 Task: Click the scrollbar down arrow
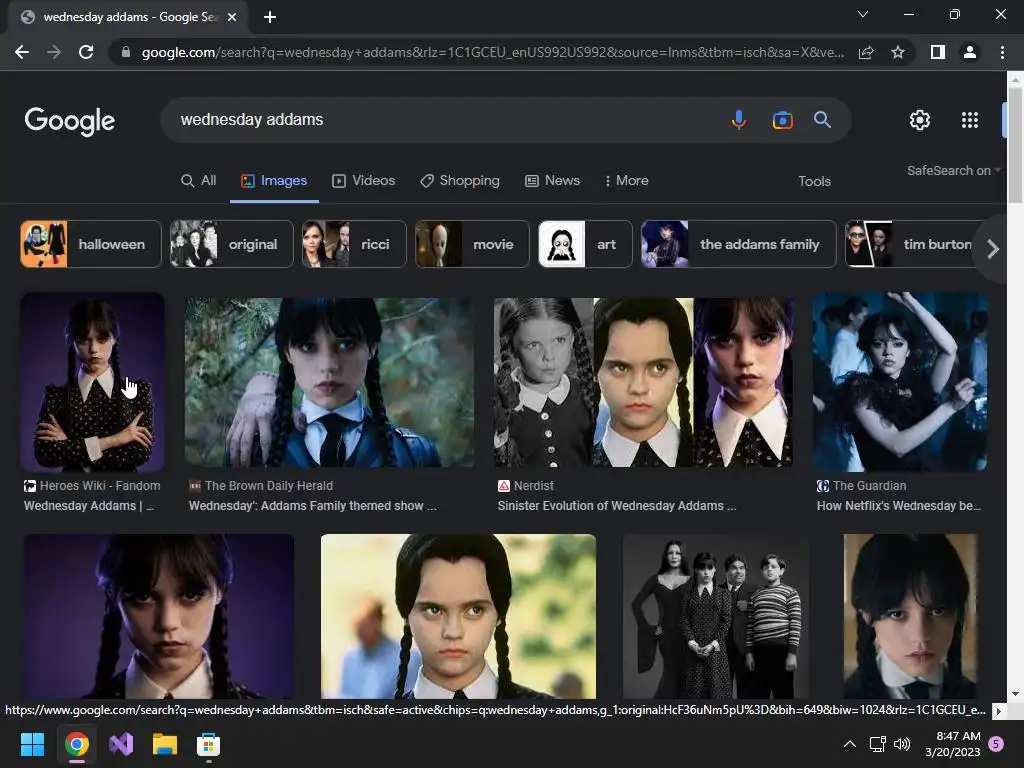tap(1015, 694)
